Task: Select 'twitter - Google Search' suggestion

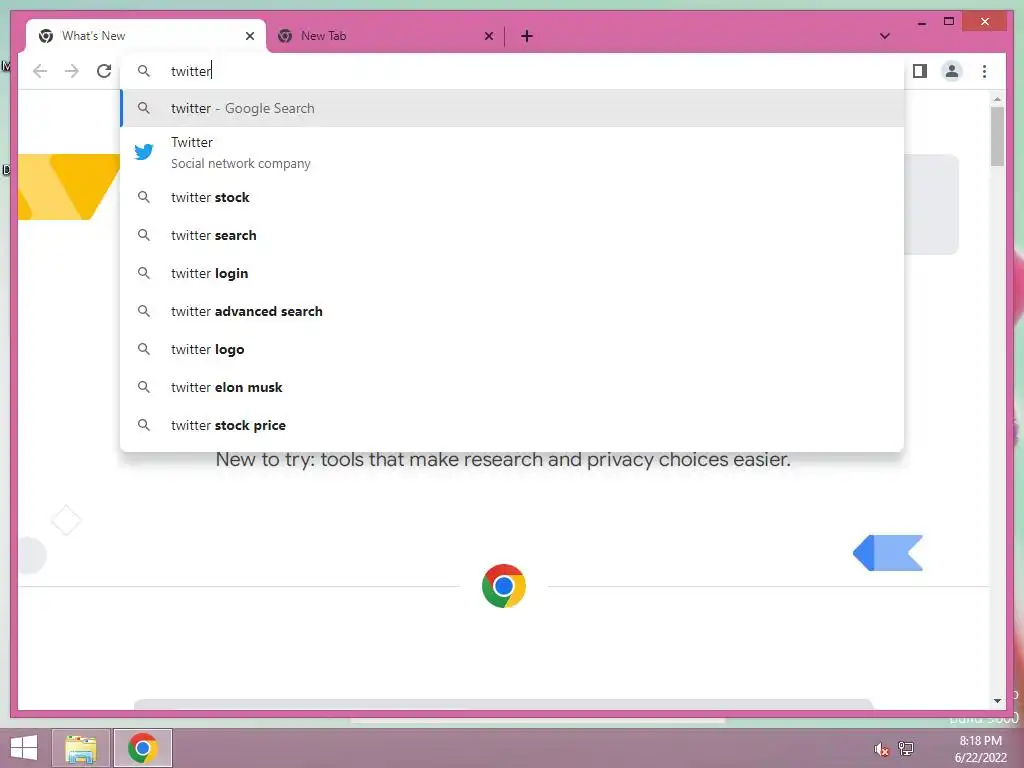Action: 512,108
